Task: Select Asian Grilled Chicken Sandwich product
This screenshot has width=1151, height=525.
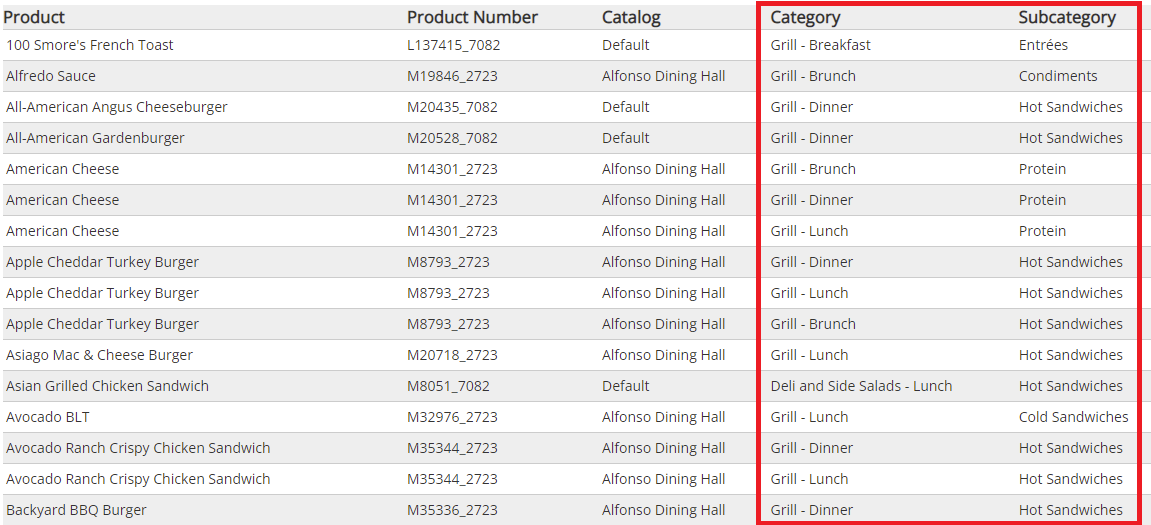Action: (107, 385)
